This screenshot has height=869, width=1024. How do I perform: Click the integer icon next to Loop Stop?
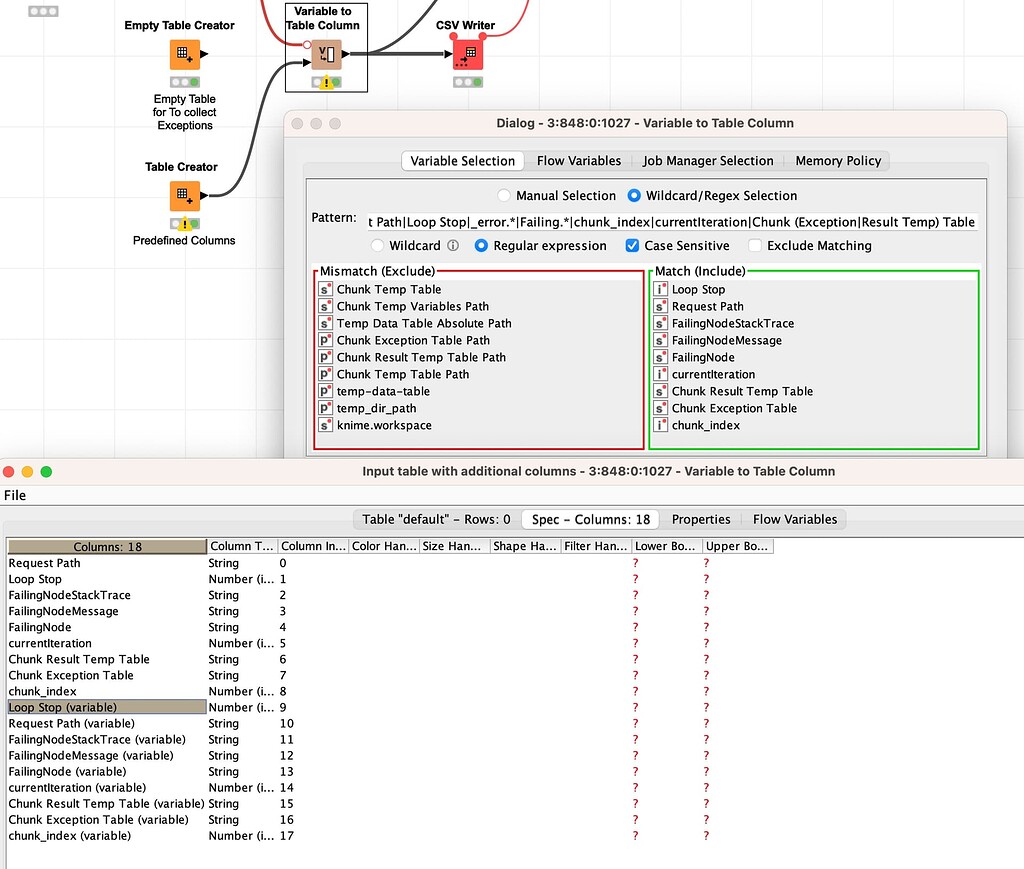click(x=660, y=290)
